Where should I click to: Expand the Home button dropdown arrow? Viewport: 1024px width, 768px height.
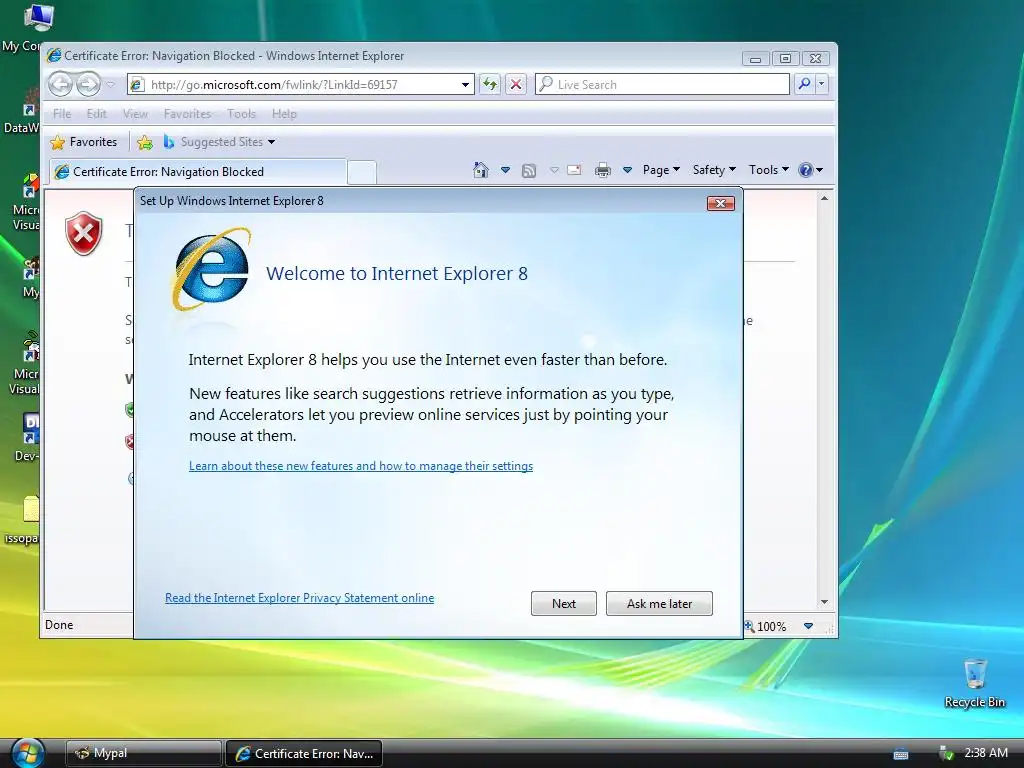[505, 170]
